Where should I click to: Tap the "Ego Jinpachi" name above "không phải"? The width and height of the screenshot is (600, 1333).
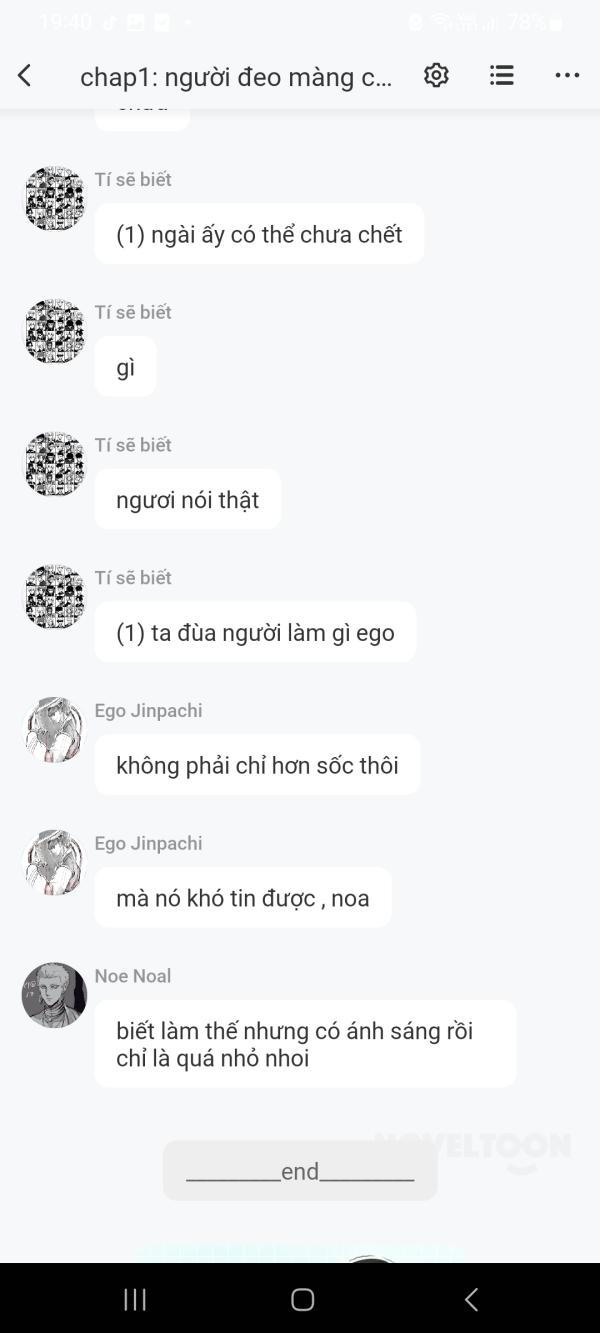(x=148, y=711)
